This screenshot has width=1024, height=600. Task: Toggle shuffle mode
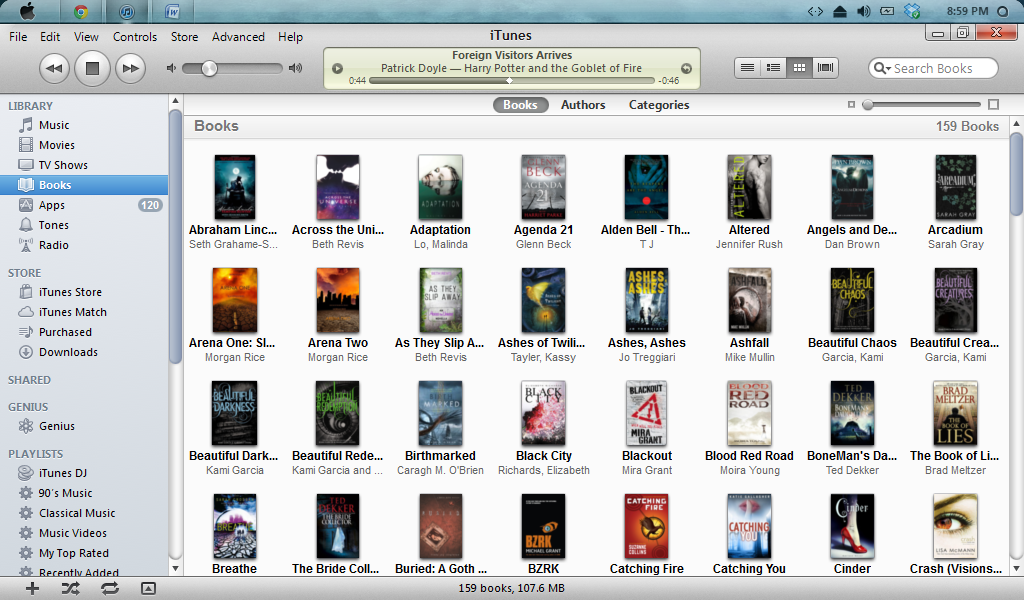[x=71, y=588]
